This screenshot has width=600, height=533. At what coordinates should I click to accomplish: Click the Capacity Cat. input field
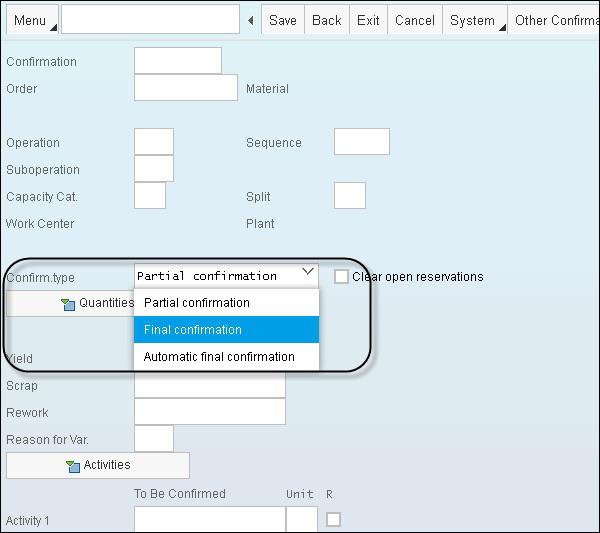click(150, 196)
